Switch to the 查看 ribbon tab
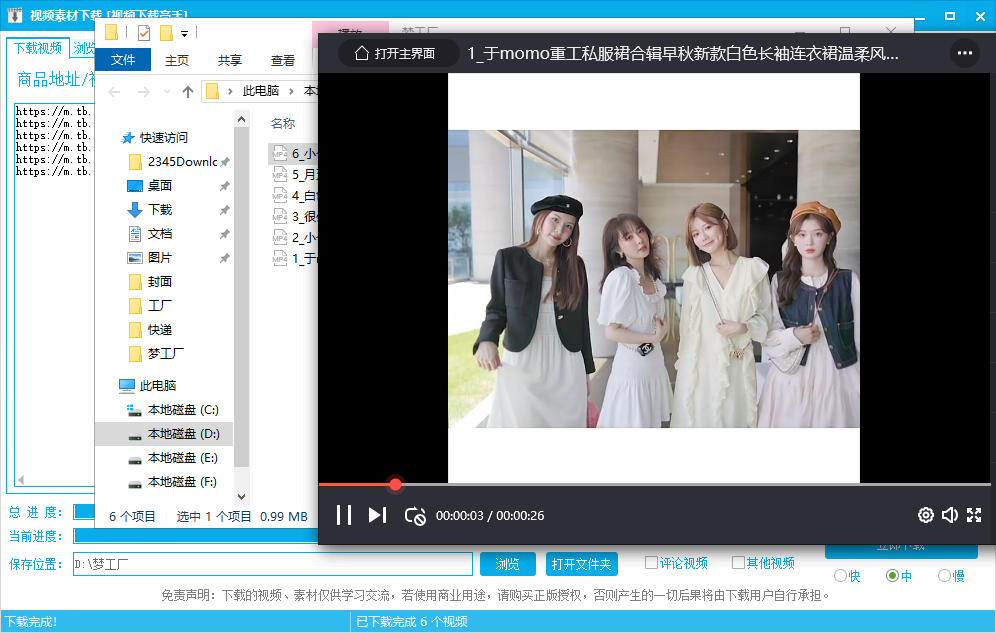Screen dimensions: 996x633 coord(283,60)
